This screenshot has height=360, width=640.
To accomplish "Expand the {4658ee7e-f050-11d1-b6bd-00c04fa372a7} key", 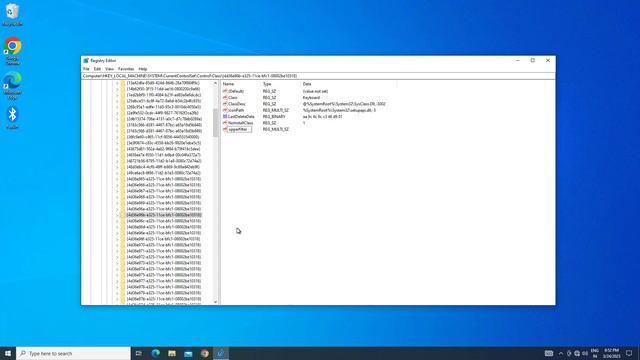I will tap(117, 155).
